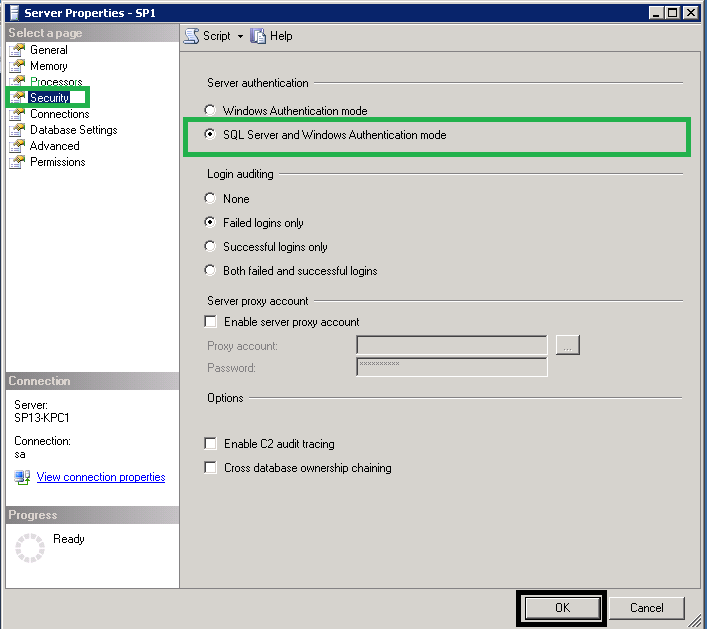Image resolution: width=707 pixels, height=629 pixels.
Task: Select SQL Server and Windows Authentication mode
Action: [210, 134]
